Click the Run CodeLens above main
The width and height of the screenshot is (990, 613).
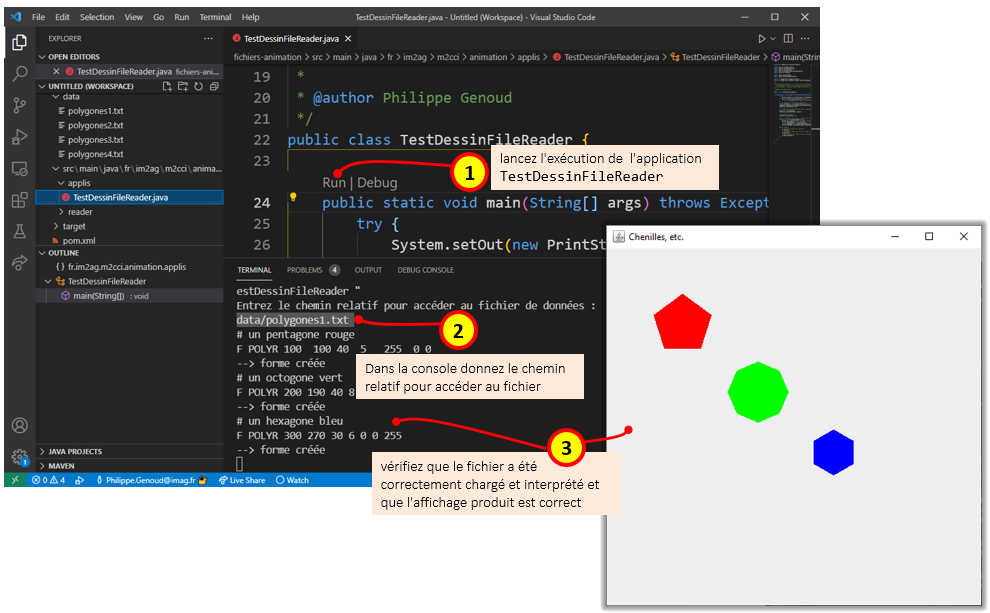[x=334, y=183]
